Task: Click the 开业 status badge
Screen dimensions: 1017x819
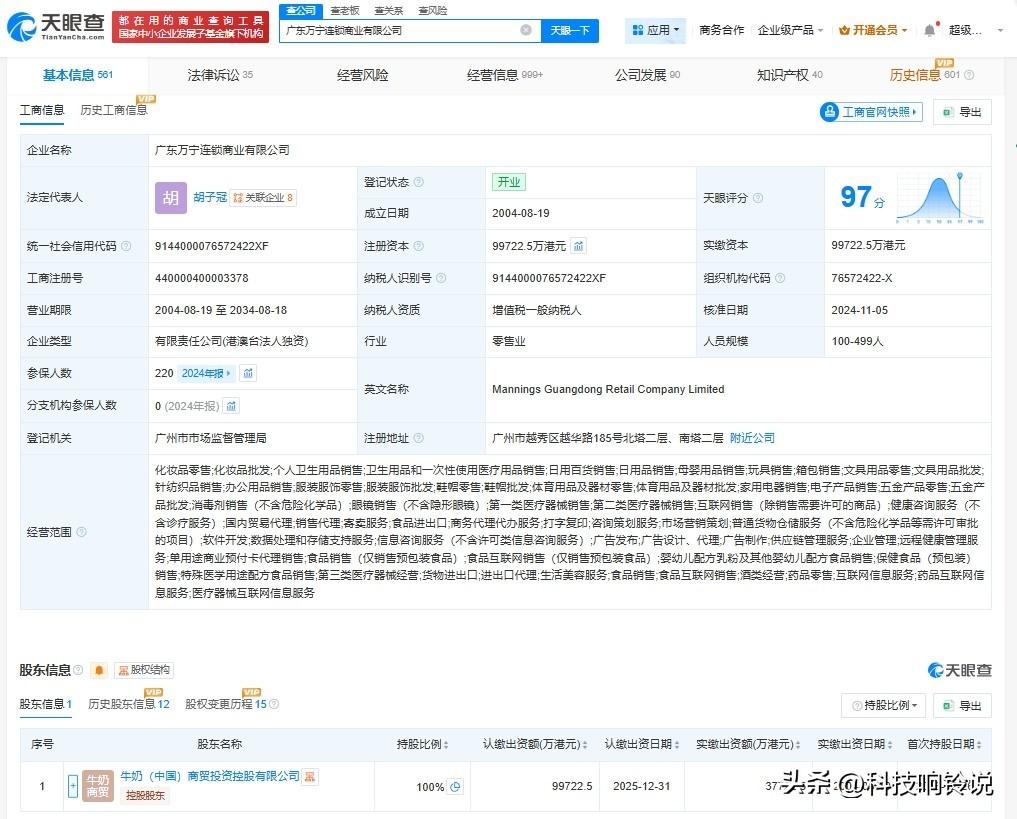Action: click(x=508, y=182)
